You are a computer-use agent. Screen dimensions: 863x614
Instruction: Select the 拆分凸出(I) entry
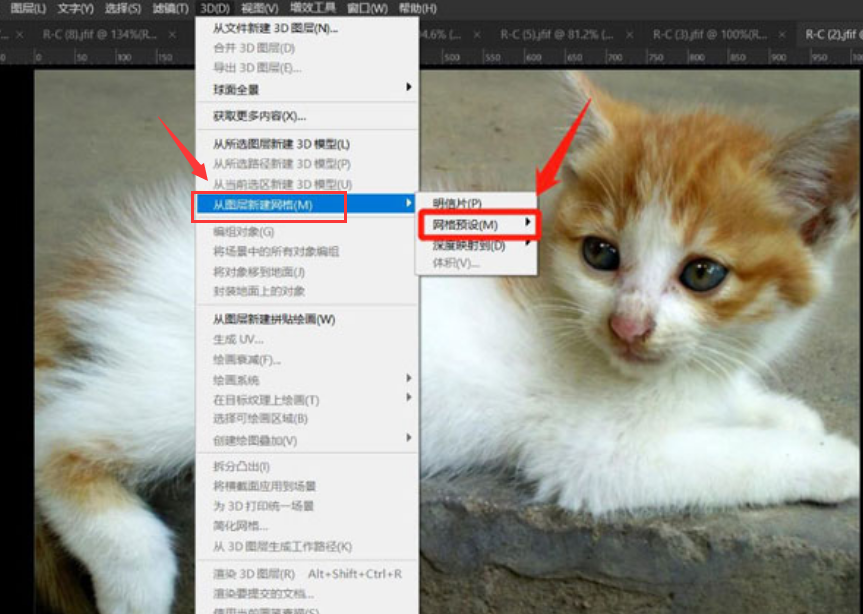point(307,467)
